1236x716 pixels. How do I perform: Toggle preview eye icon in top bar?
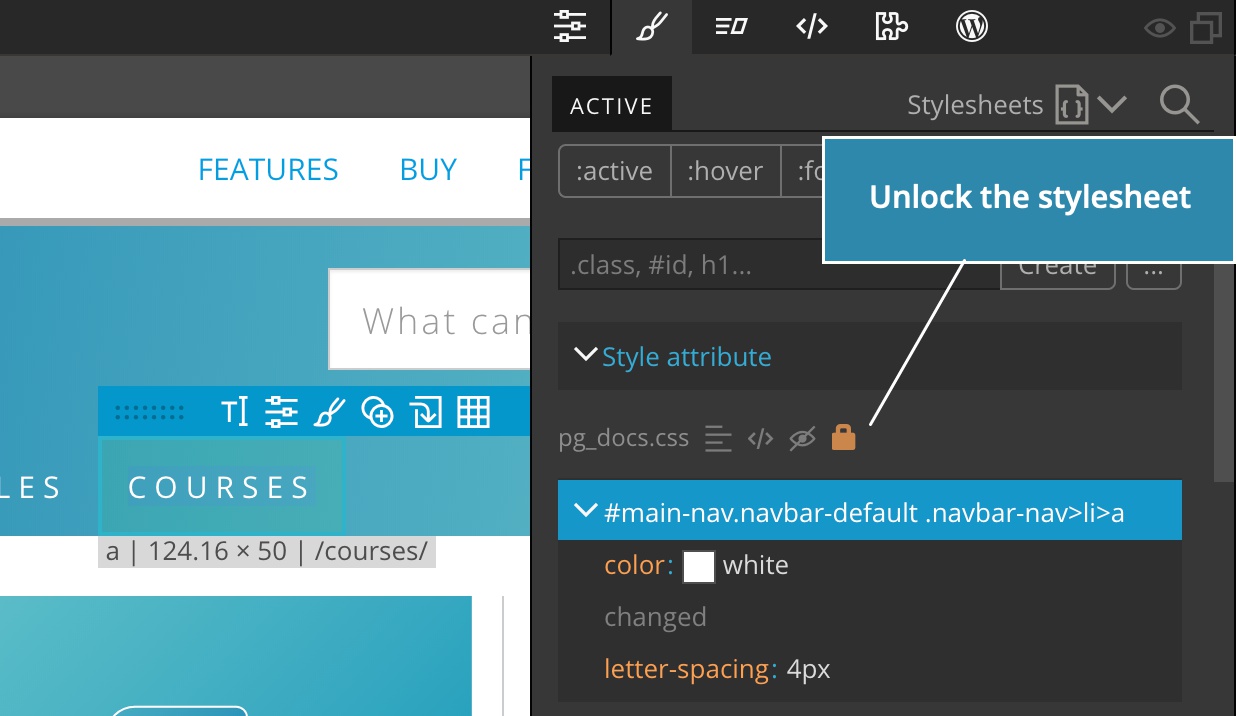(x=1160, y=28)
